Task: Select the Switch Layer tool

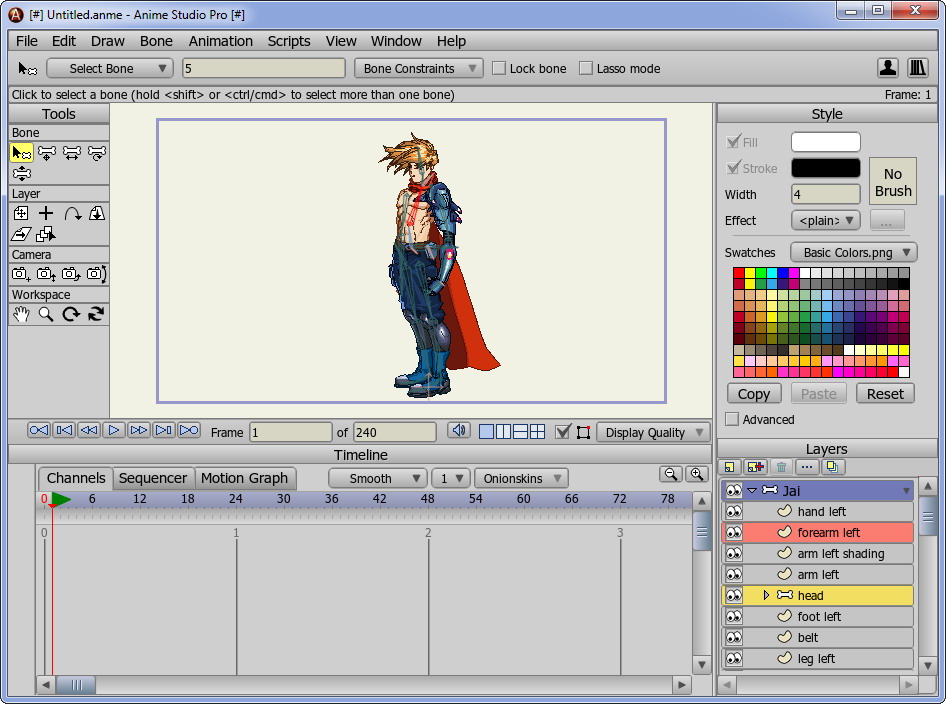Action: click(46, 234)
